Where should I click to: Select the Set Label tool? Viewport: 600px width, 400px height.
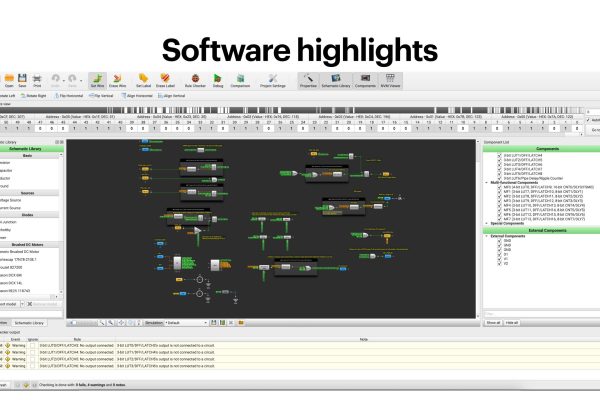click(143, 80)
